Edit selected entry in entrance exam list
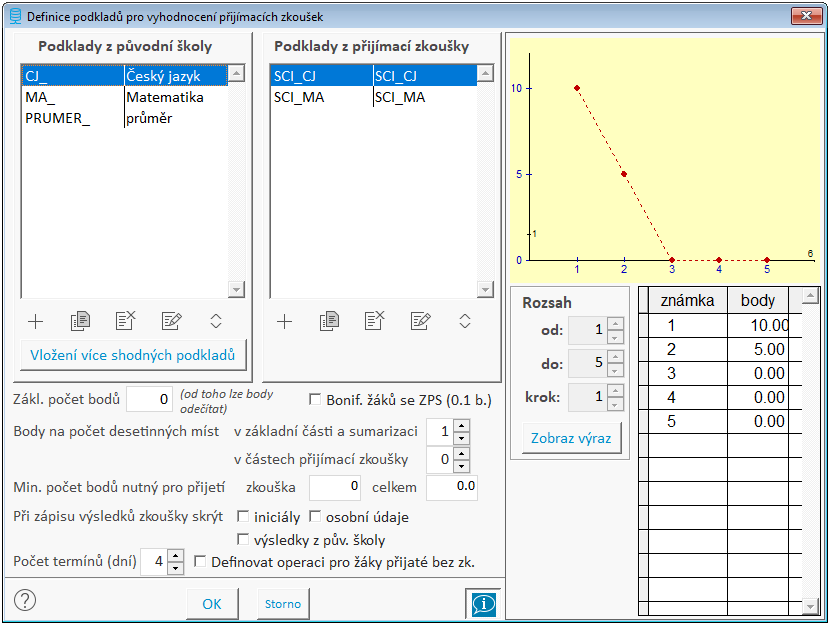This screenshot has height=626, width=831. point(420,321)
